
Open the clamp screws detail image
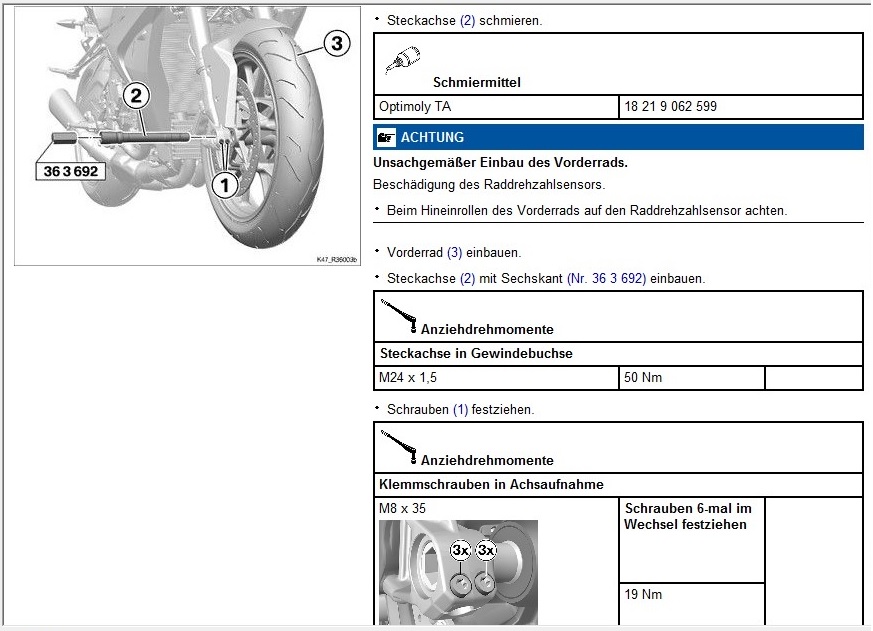[458, 571]
